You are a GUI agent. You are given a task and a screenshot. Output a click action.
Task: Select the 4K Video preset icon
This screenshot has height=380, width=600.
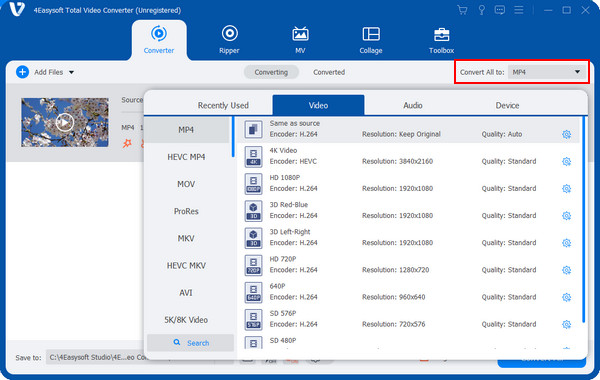click(253, 157)
